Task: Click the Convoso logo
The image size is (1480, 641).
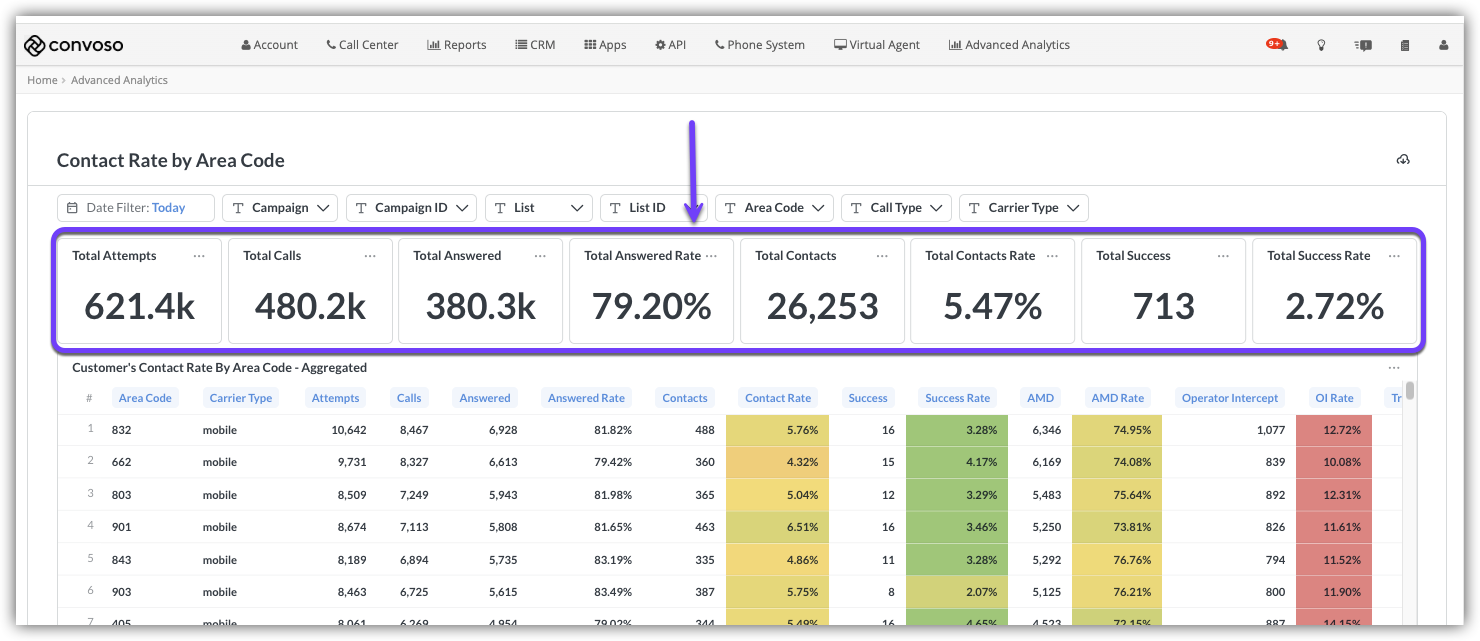Action: point(74,45)
